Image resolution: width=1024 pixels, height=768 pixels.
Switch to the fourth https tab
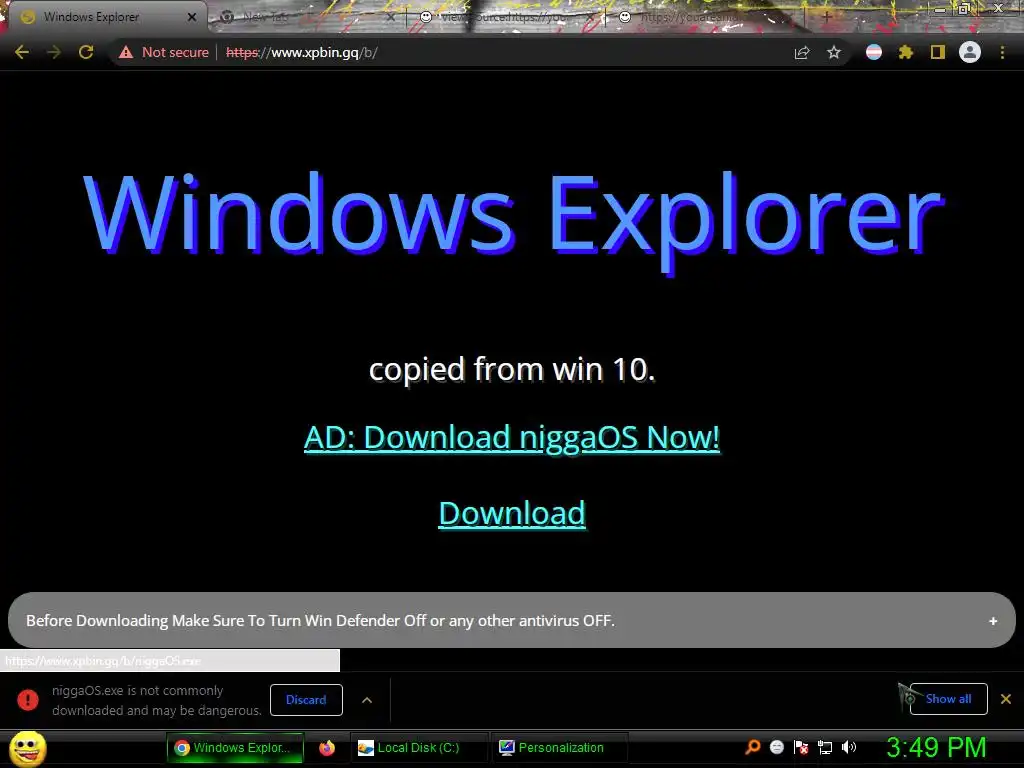[705, 17]
